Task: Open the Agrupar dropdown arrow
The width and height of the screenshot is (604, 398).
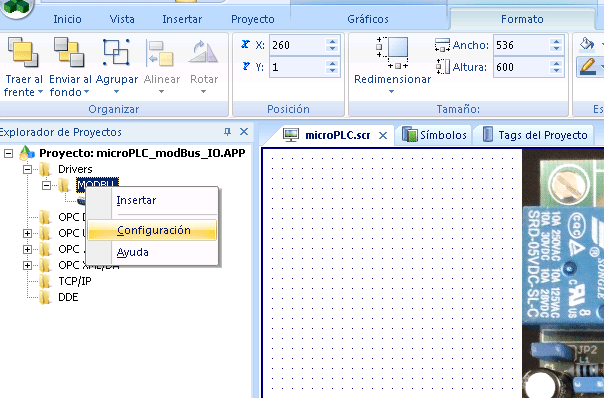Action: pos(116,92)
